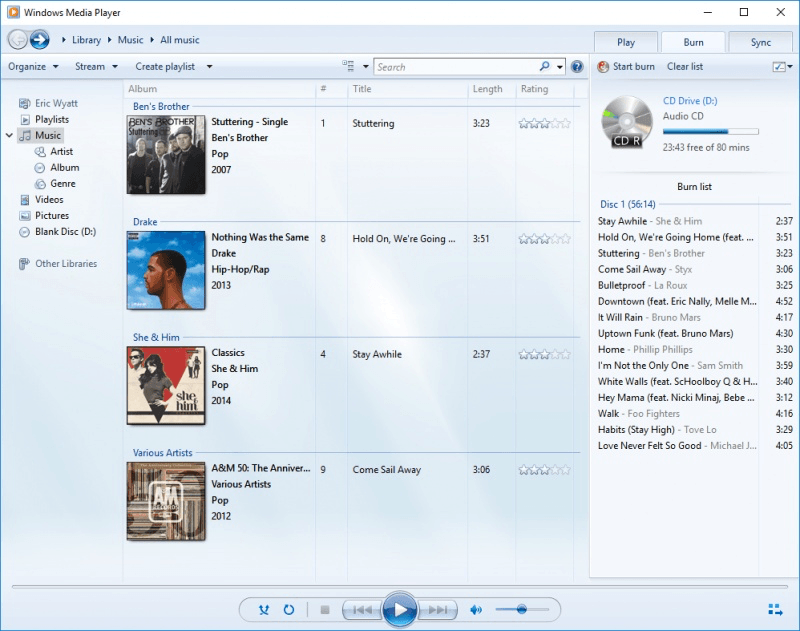This screenshot has width=800, height=631.
Task: Open the CD Drive (D:) link
Action: pyautogui.click(x=690, y=101)
